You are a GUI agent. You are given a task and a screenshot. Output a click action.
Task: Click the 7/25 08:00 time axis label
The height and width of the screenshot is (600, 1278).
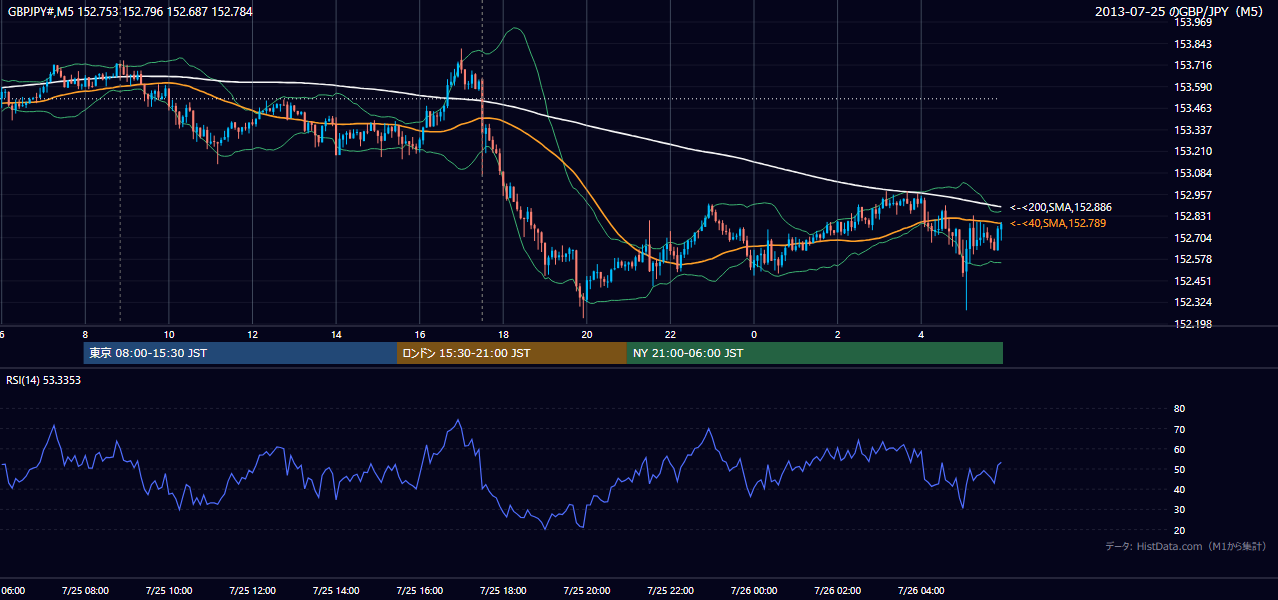(x=85, y=590)
